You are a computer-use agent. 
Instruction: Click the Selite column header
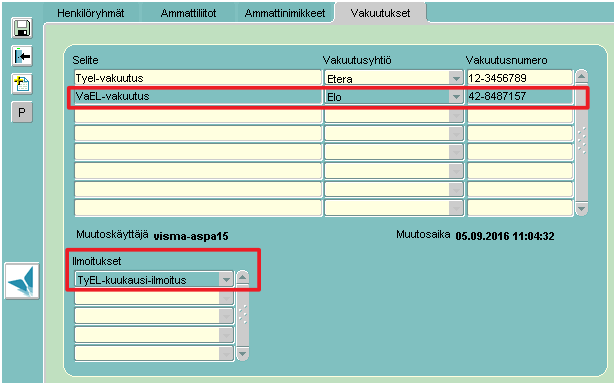85,60
